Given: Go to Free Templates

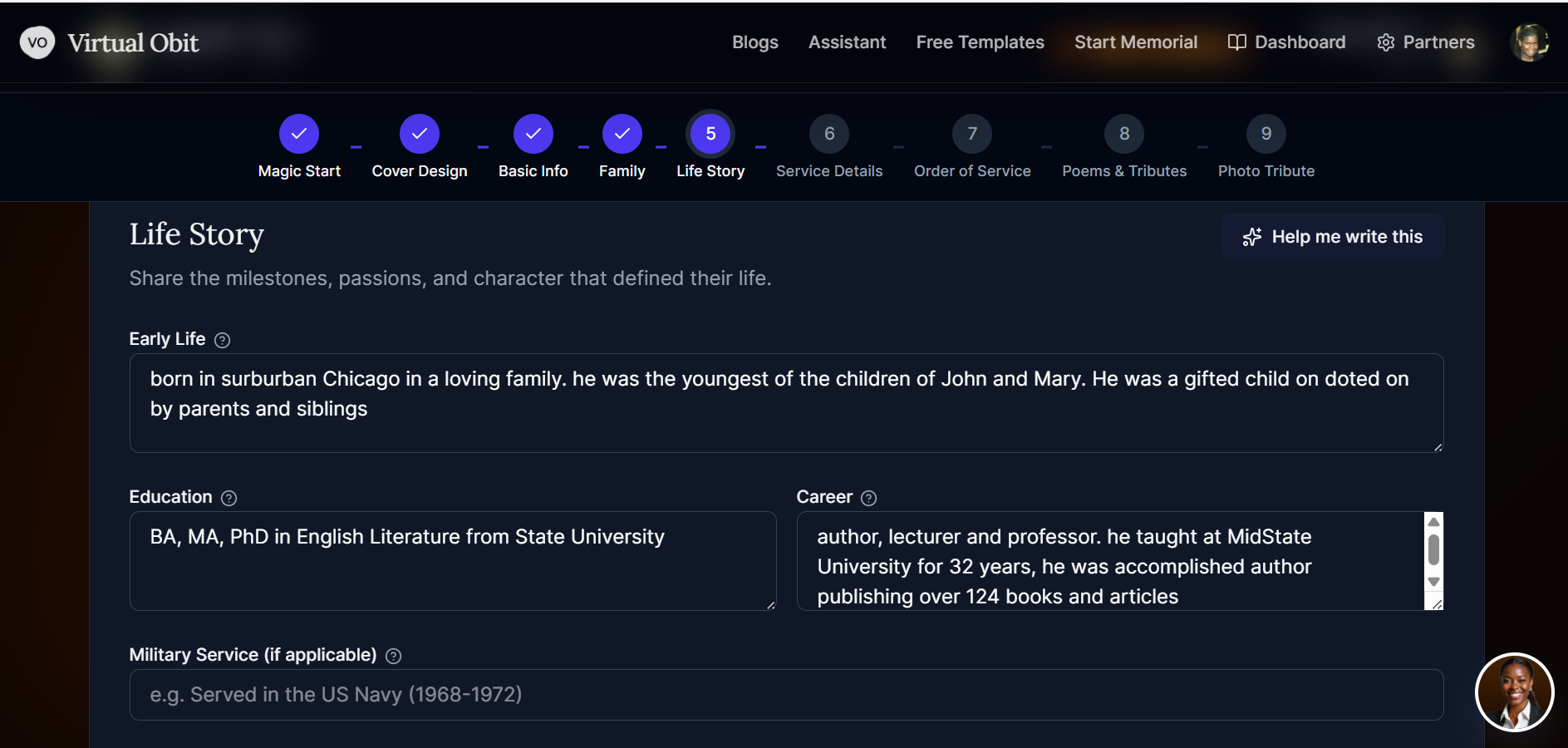Looking at the screenshot, I should click(x=980, y=42).
